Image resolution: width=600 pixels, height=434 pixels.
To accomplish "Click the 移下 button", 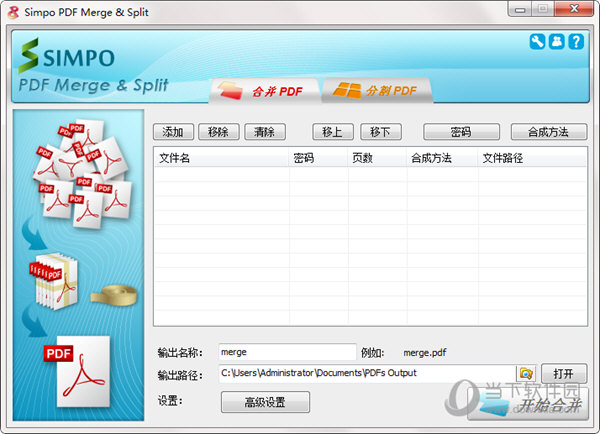I will coord(381,132).
